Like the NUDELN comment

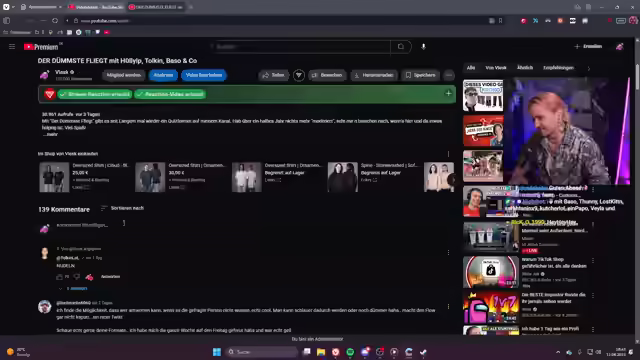tap(60, 277)
